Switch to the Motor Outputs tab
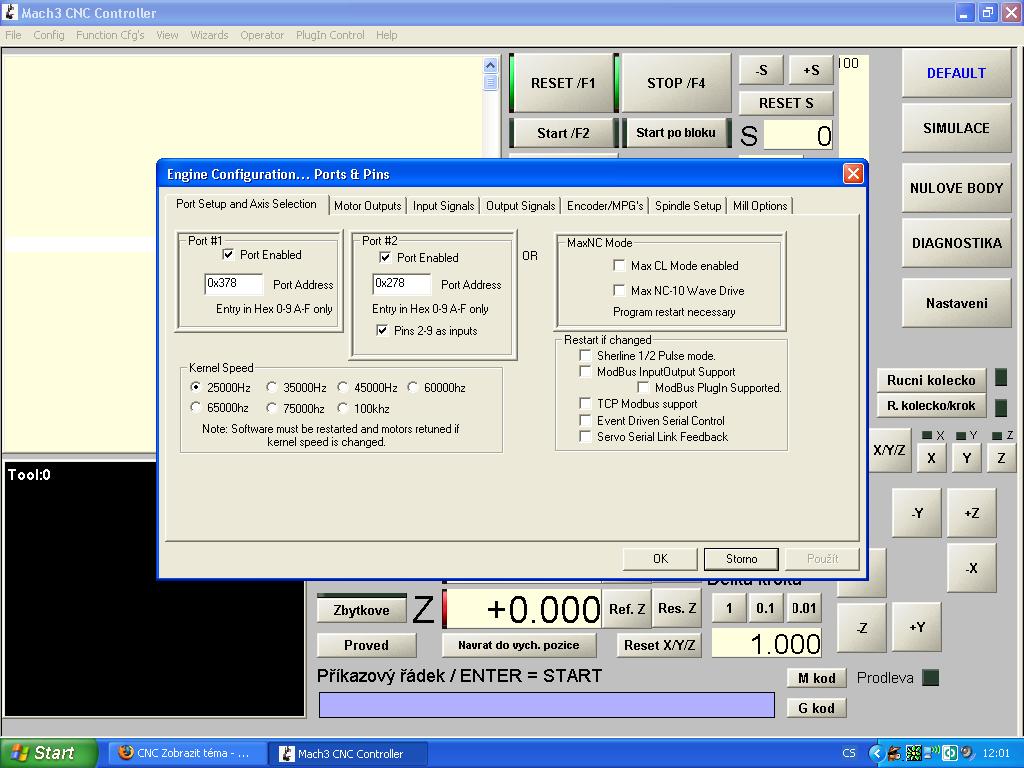The height and width of the screenshot is (768, 1024). coord(367,206)
